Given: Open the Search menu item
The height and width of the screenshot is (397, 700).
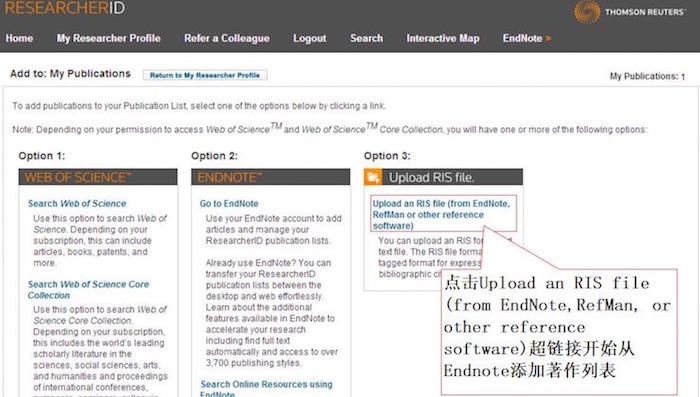Looking at the screenshot, I should pyautogui.click(x=367, y=38).
